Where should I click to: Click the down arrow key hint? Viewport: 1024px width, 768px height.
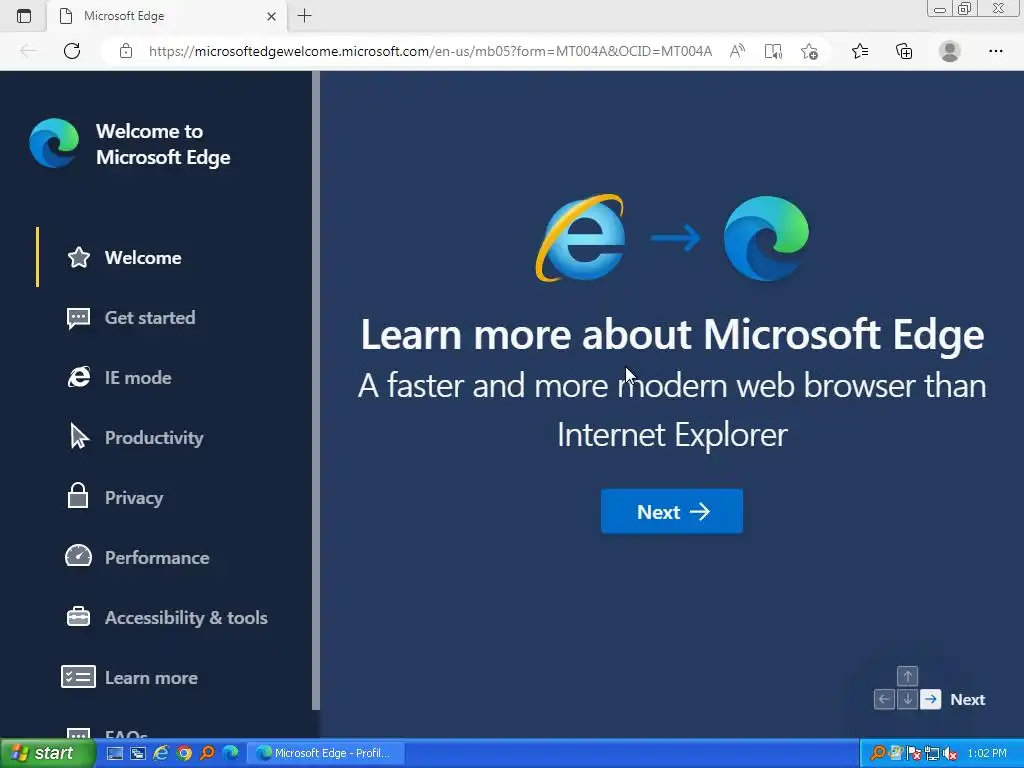(x=907, y=699)
